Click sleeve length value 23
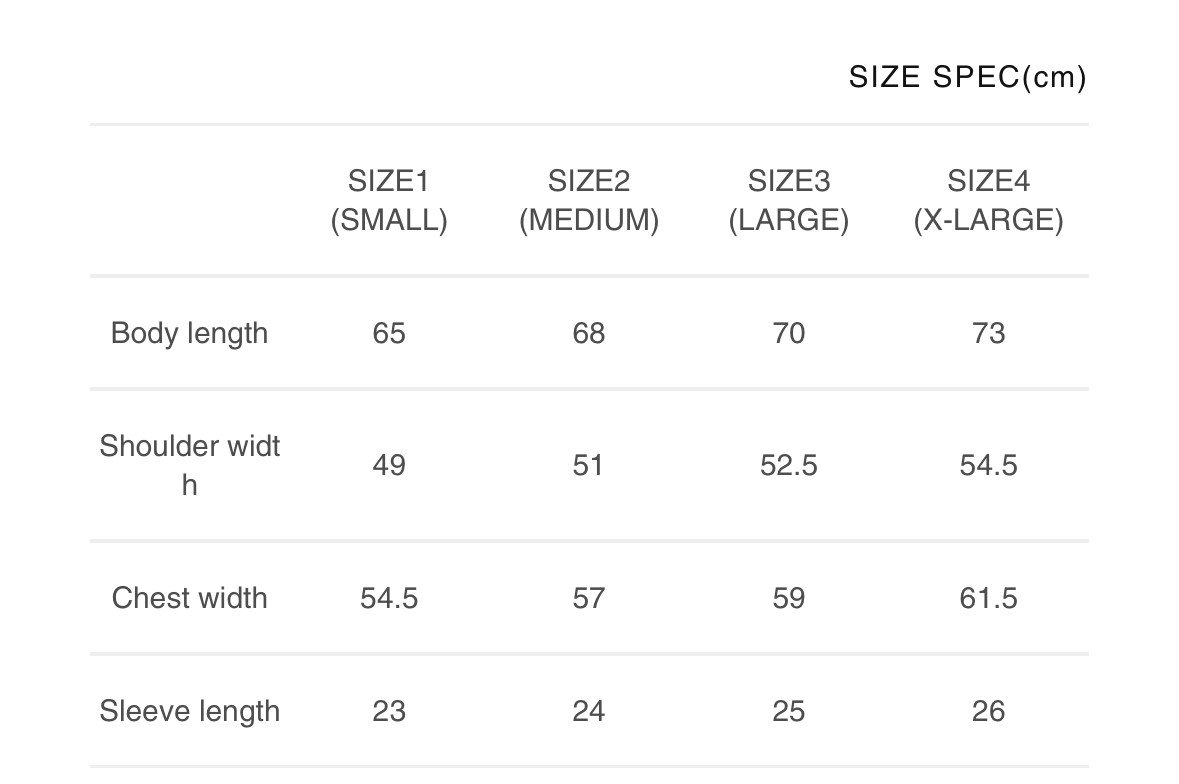The width and height of the screenshot is (1179, 784). (389, 710)
